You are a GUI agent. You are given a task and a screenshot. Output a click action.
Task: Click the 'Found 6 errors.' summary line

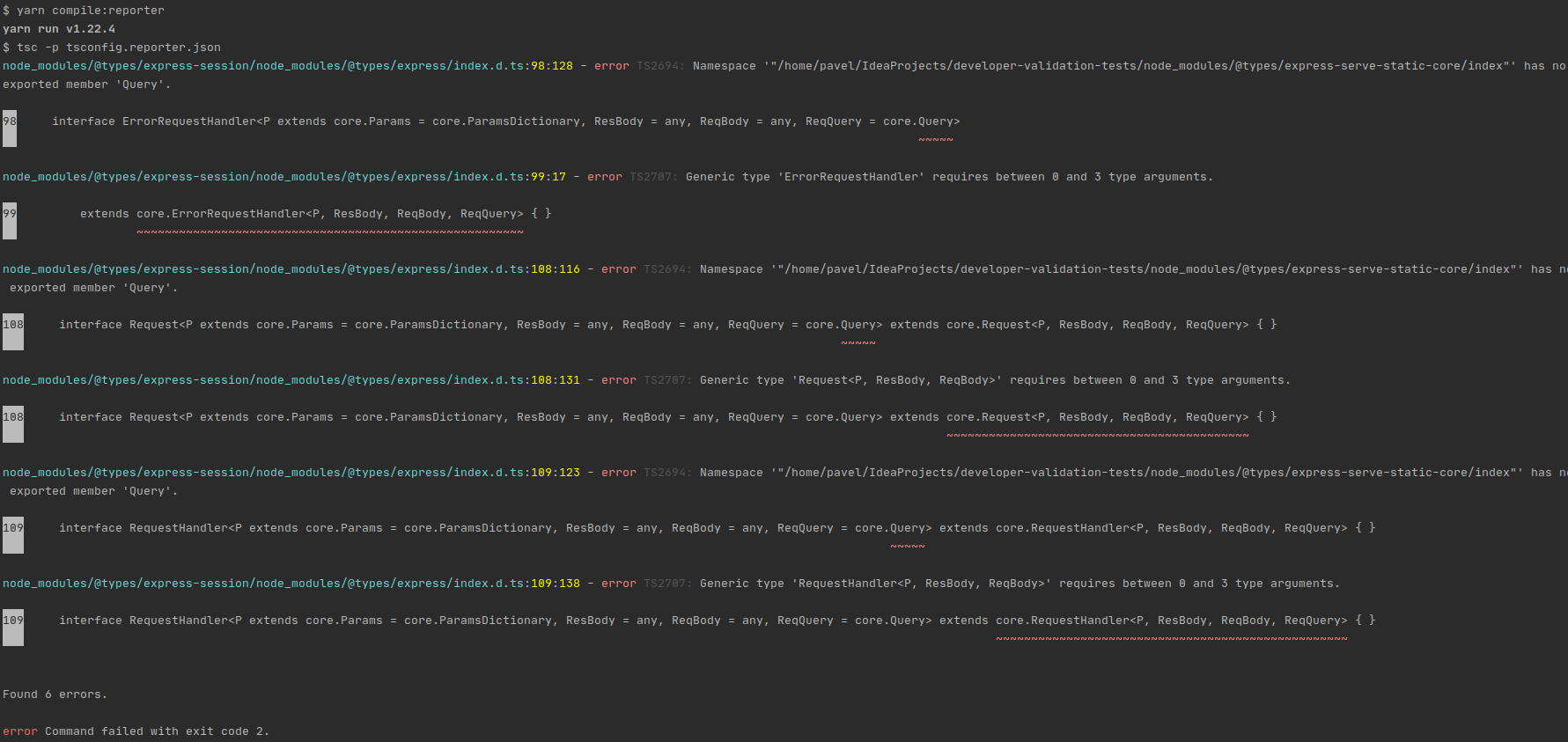click(x=55, y=694)
